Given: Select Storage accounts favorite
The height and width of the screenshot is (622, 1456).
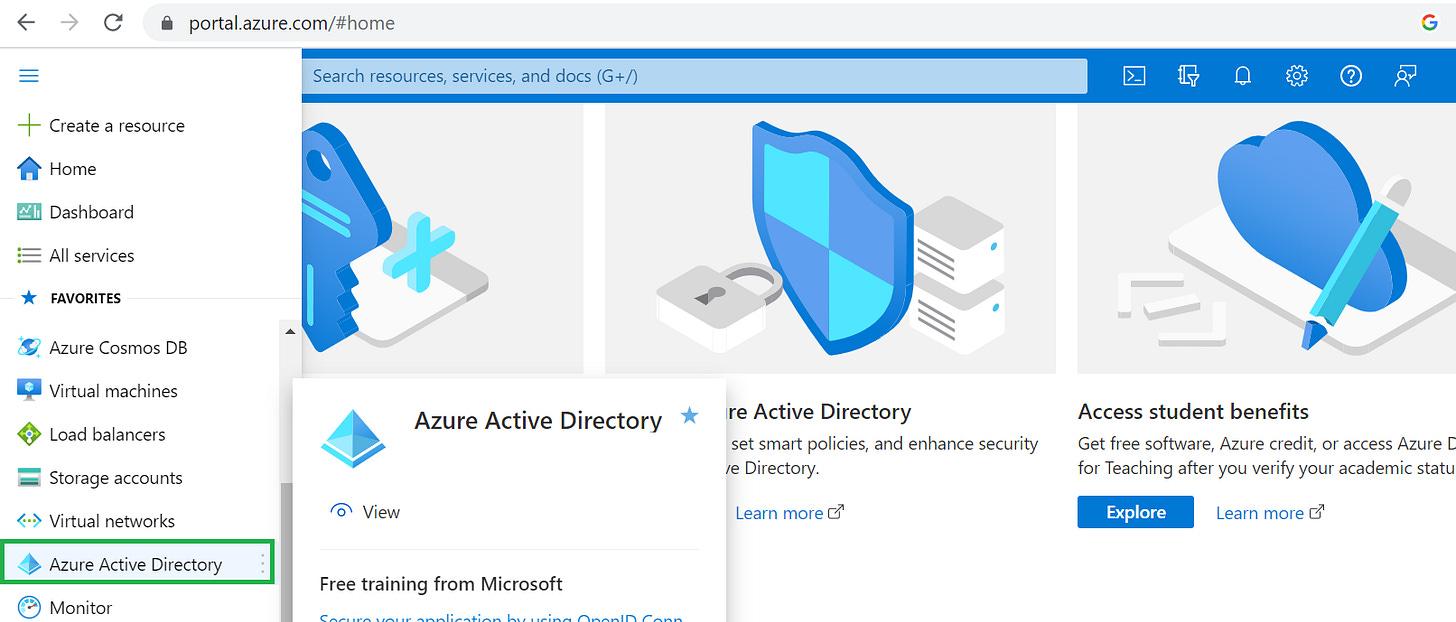Looking at the screenshot, I should 116,478.
